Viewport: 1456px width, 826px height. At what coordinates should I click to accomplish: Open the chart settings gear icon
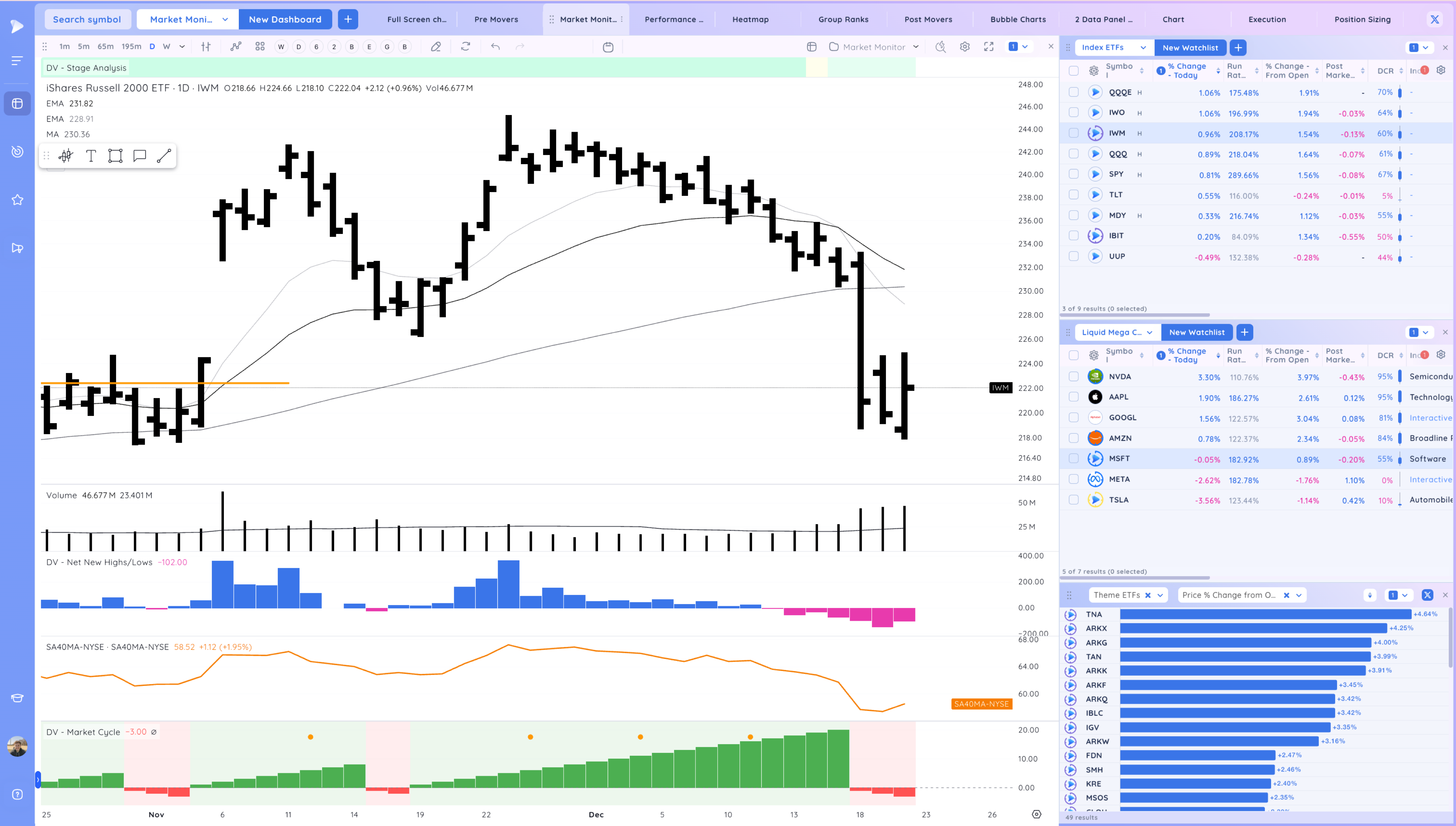pyautogui.click(x=965, y=47)
